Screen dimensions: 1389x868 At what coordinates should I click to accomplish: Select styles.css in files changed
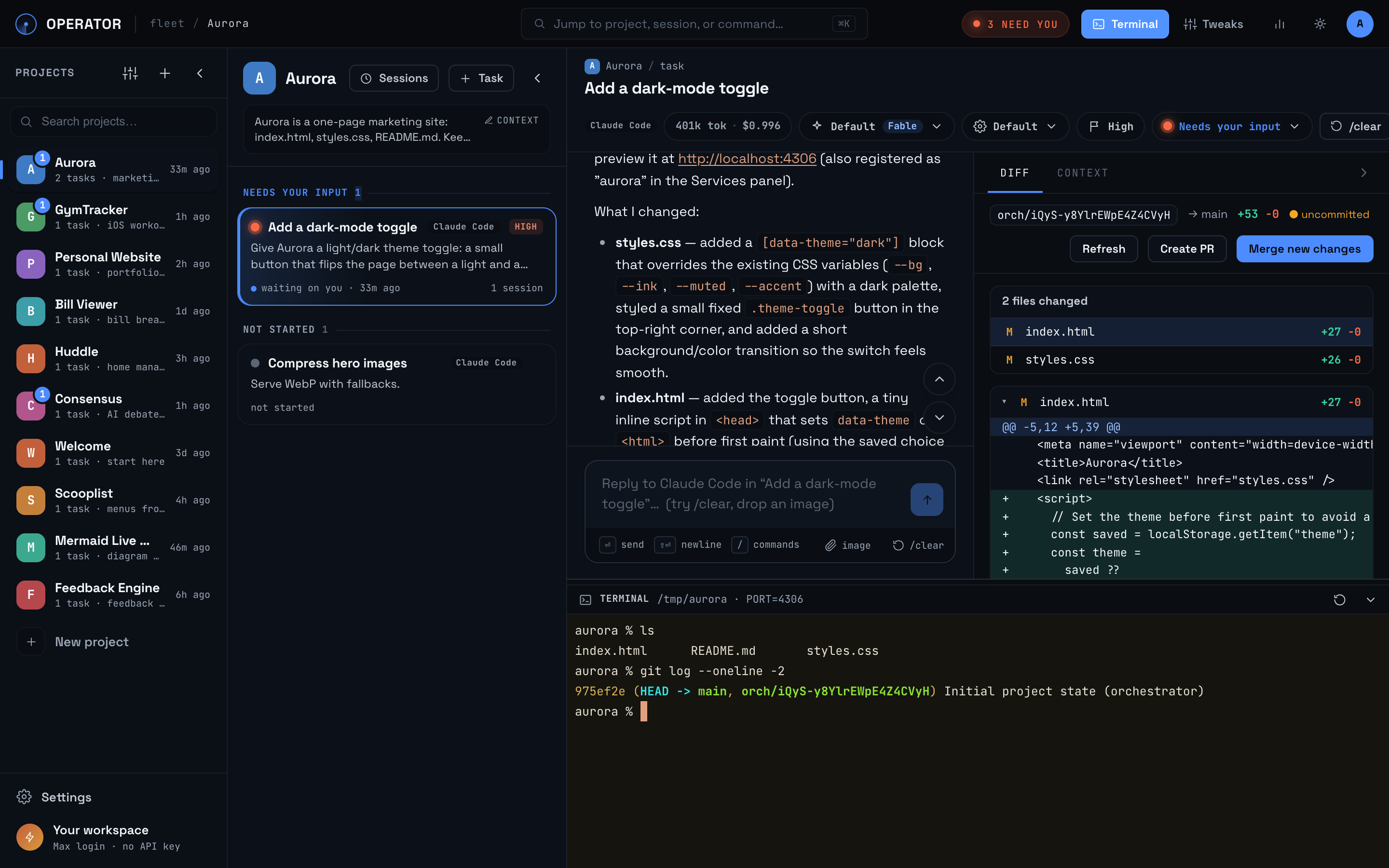click(x=1181, y=360)
